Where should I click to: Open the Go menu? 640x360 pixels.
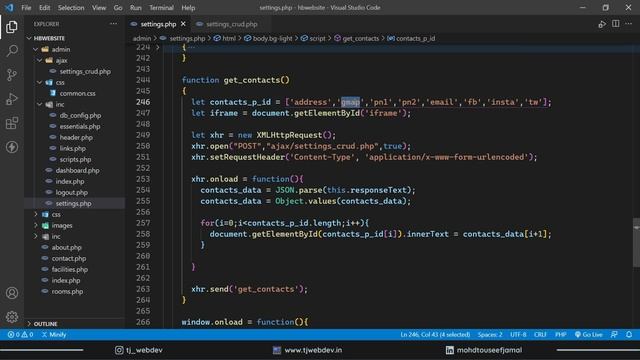(118, 8)
